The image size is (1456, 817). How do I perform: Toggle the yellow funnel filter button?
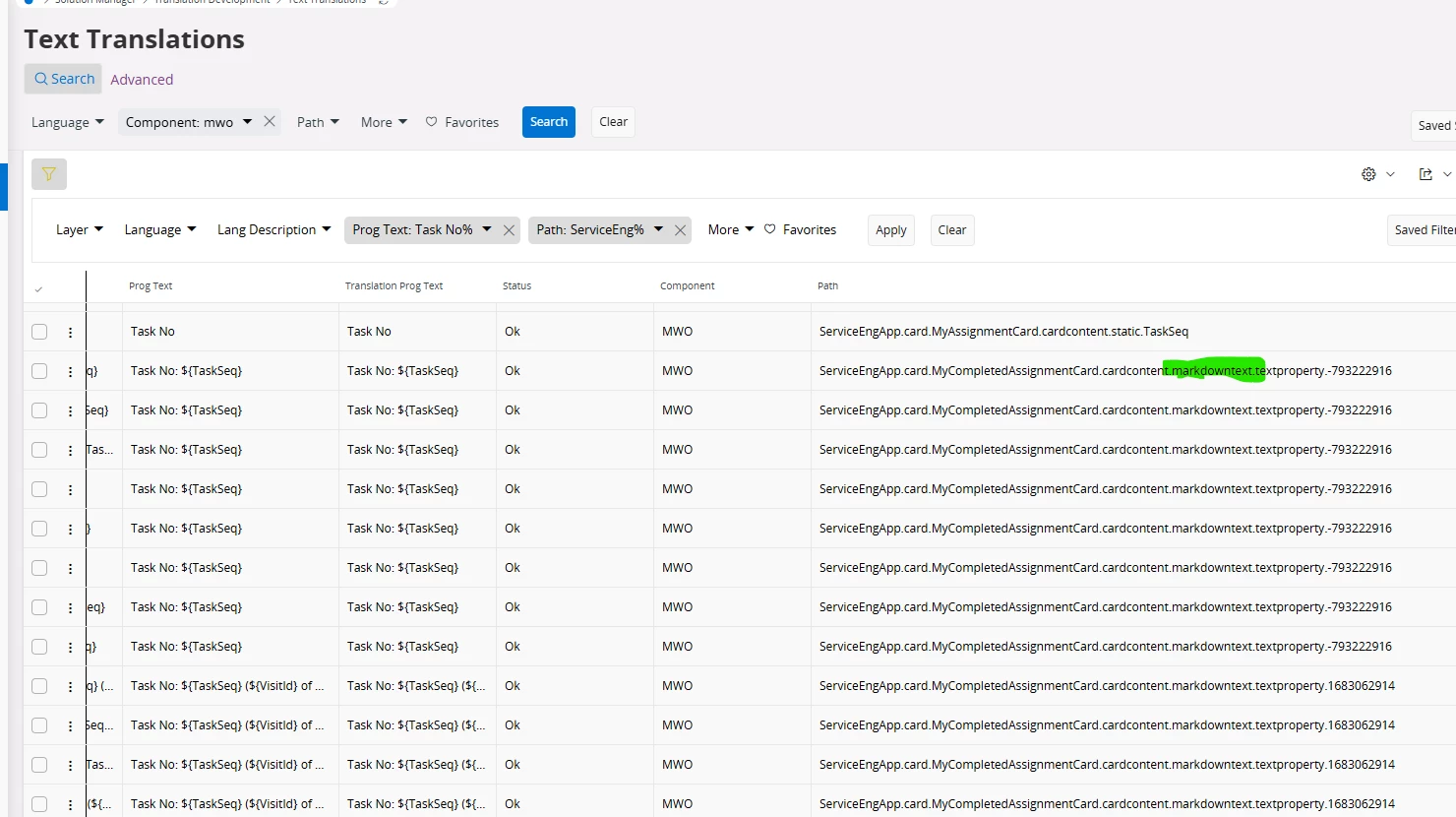pyautogui.click(x=49, y=174)
